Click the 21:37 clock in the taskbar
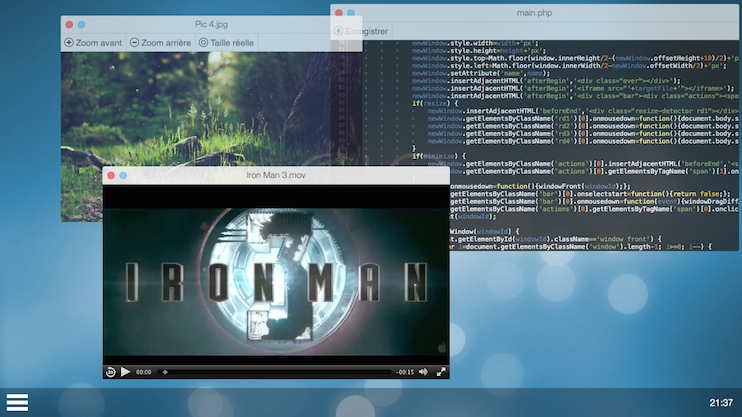The image size is (742, 417). pyautogui.click(x=721, y=403)
